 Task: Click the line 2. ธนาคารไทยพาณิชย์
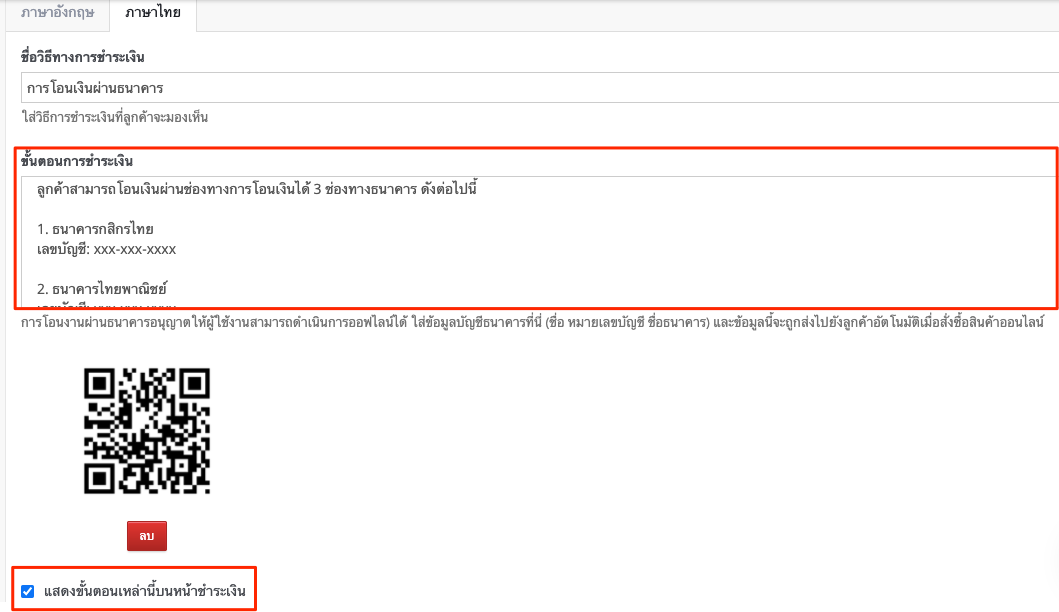(102, 289)
